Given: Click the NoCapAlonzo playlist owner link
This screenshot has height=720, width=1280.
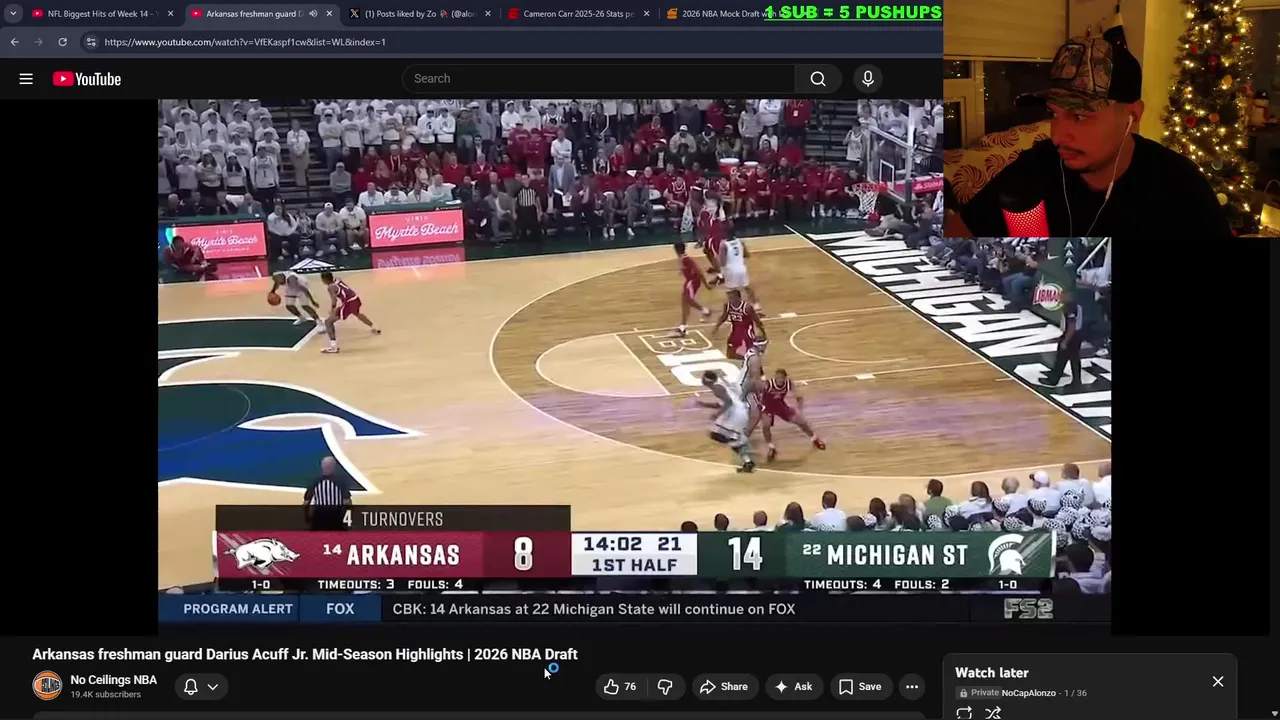Looking at the screenshot, I should point(1028,693).
